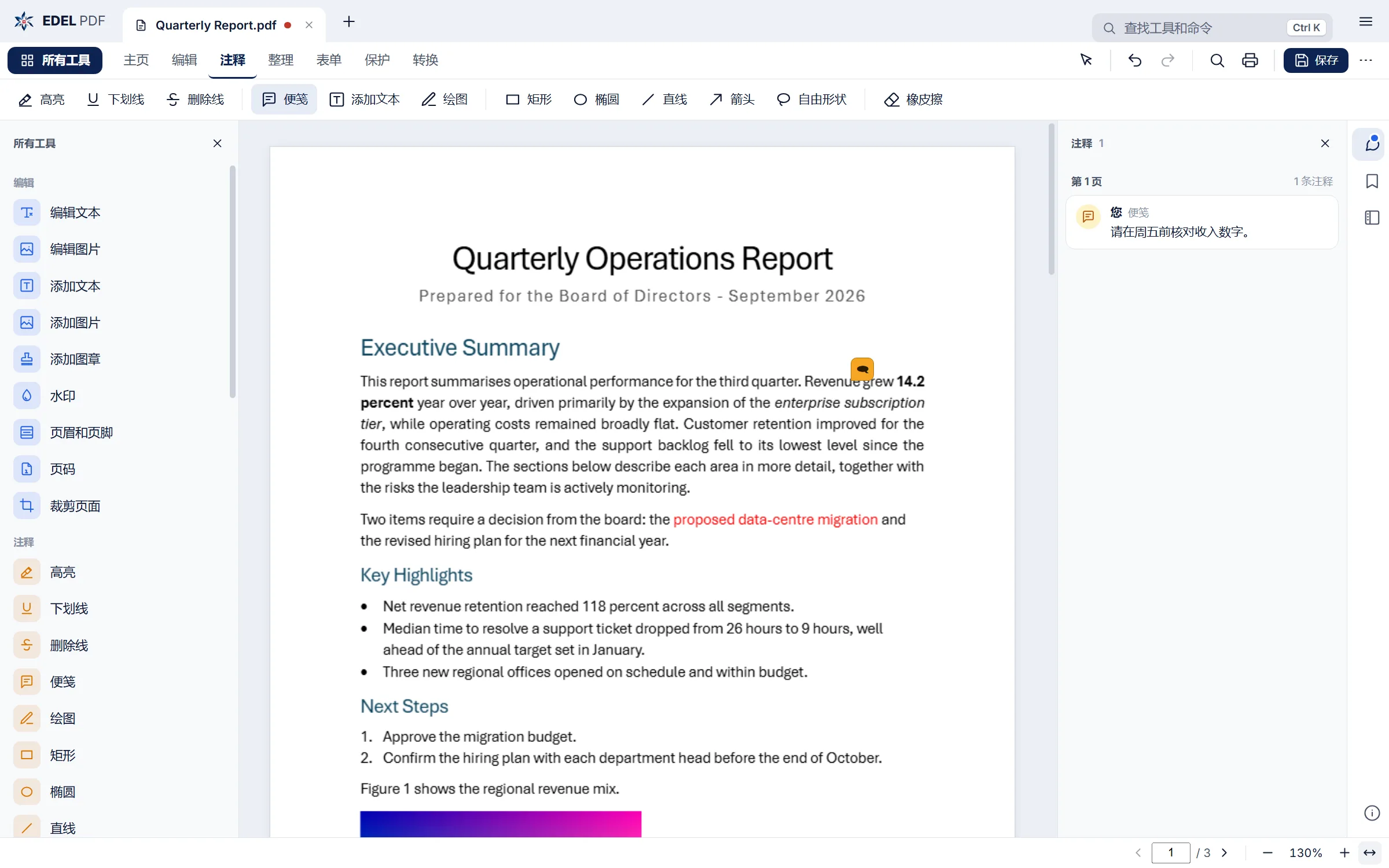Switch to the 编辑 tab

(x=184, y=60)
